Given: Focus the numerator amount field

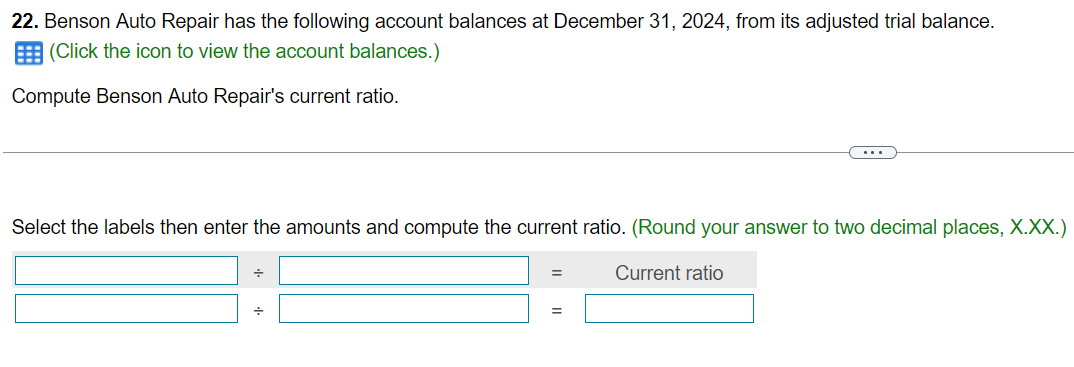Looking at the screenshot, I should click(126, 308).
